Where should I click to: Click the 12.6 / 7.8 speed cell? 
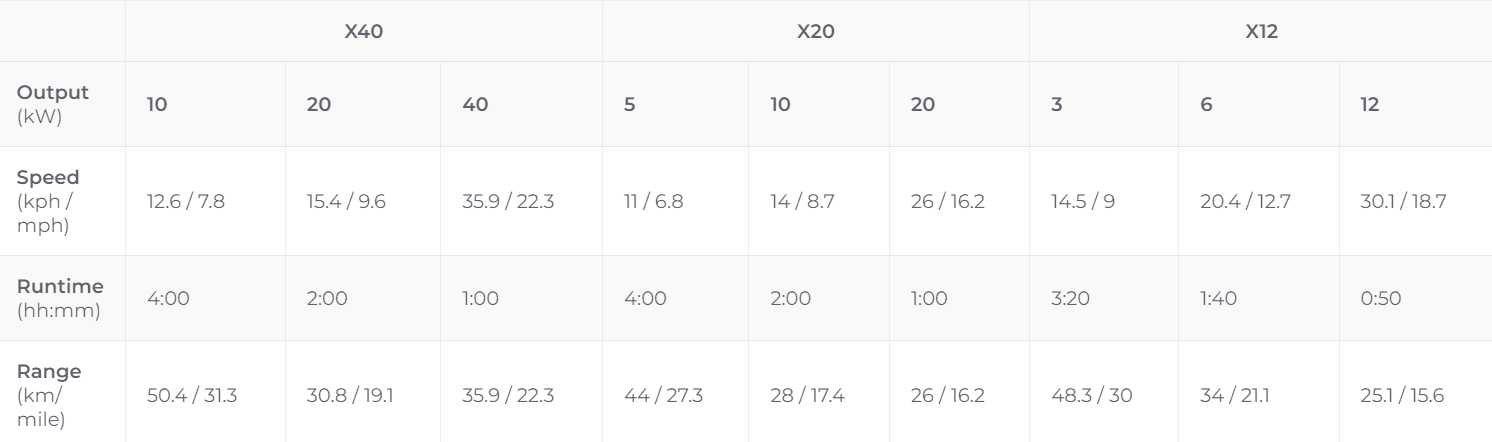pos(186,202)
